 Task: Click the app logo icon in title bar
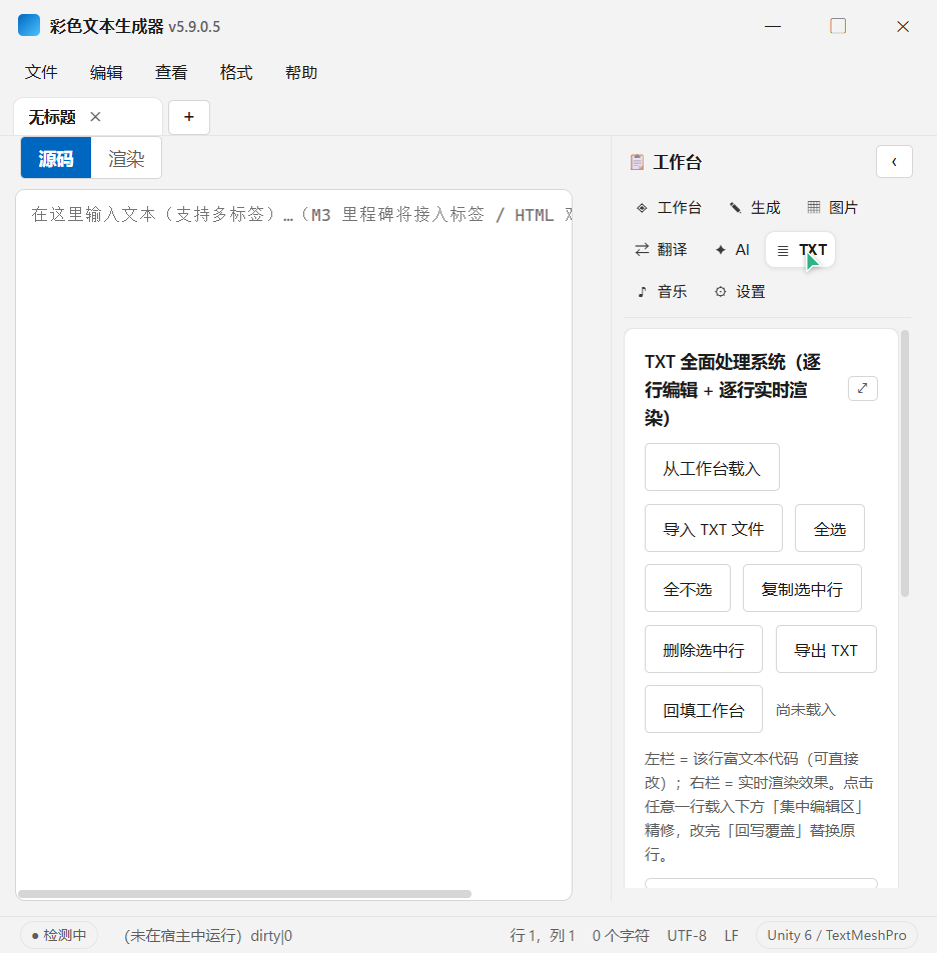(x=29, y=26)
